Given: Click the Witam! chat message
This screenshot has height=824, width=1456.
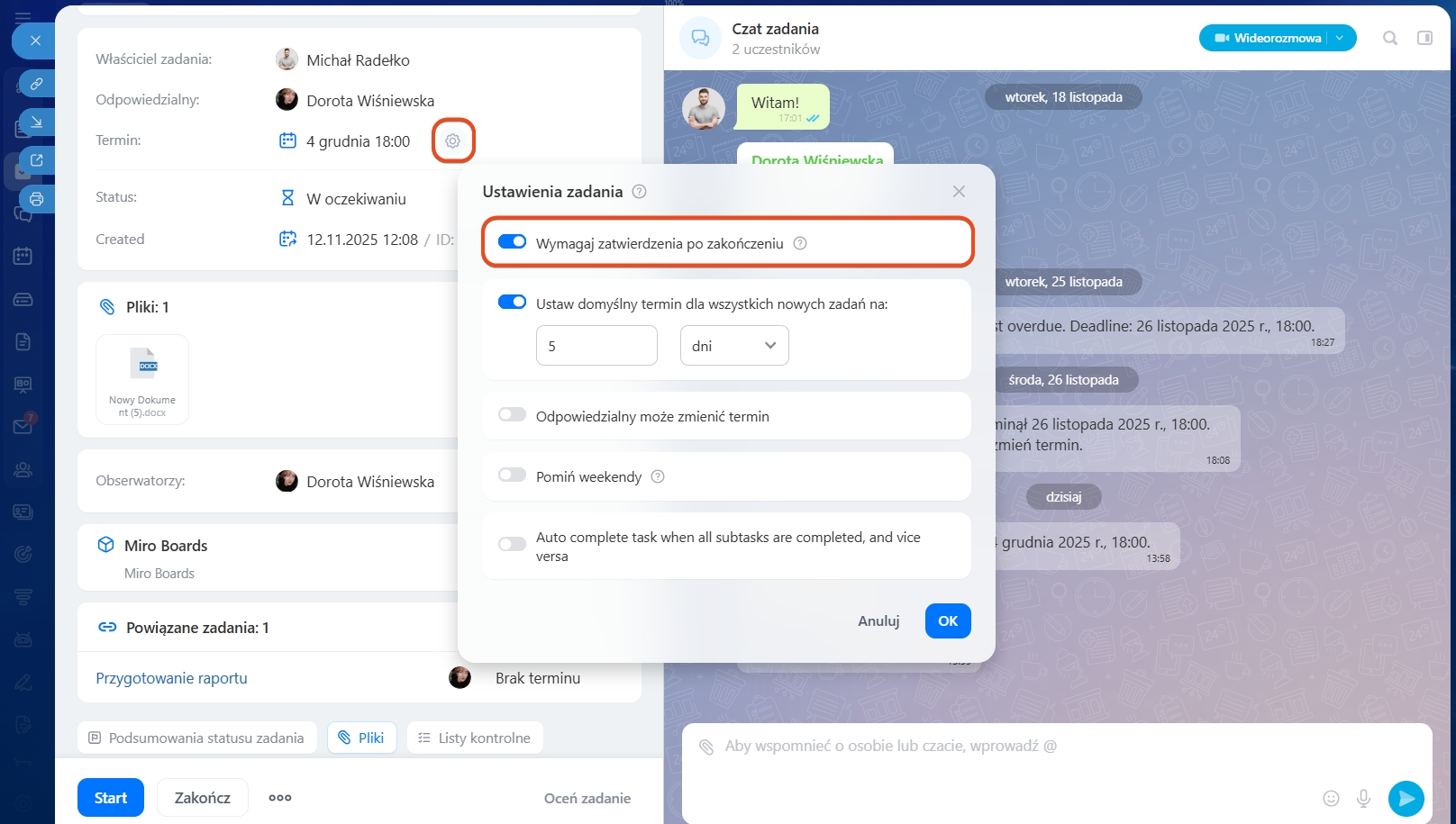Looking at the screenshot, I should point(783,107).
